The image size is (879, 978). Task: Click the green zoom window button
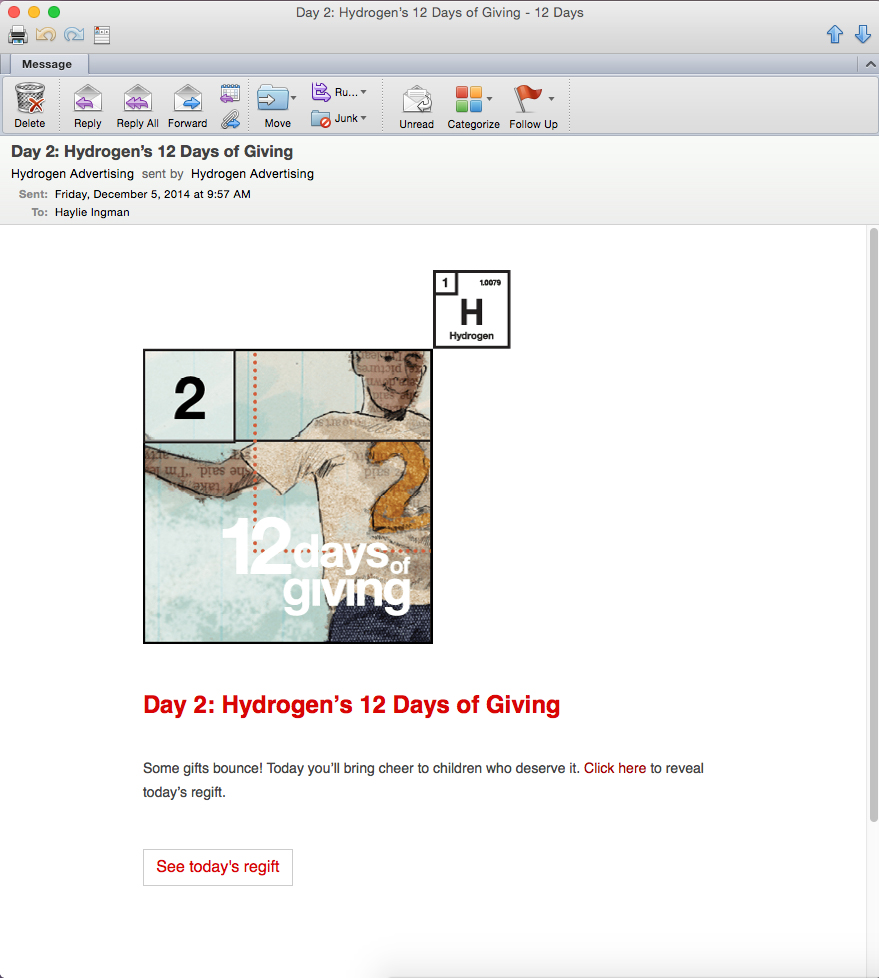[x=54, y=12]
